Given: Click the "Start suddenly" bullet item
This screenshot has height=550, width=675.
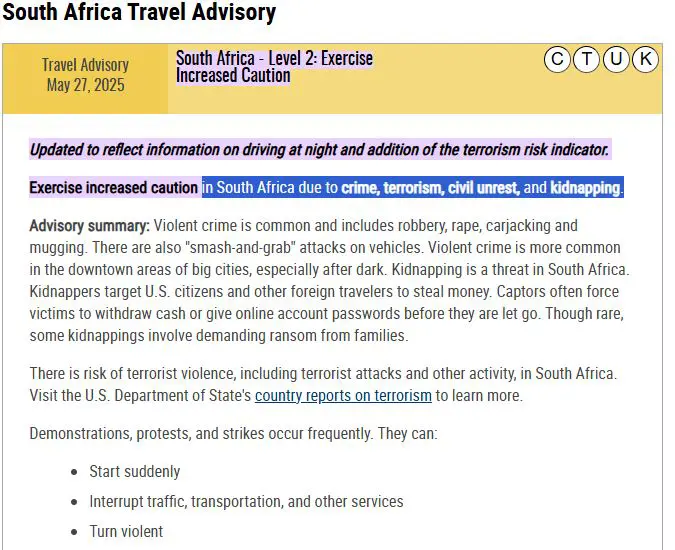Looking at the screenshot, I should [135, 472].
